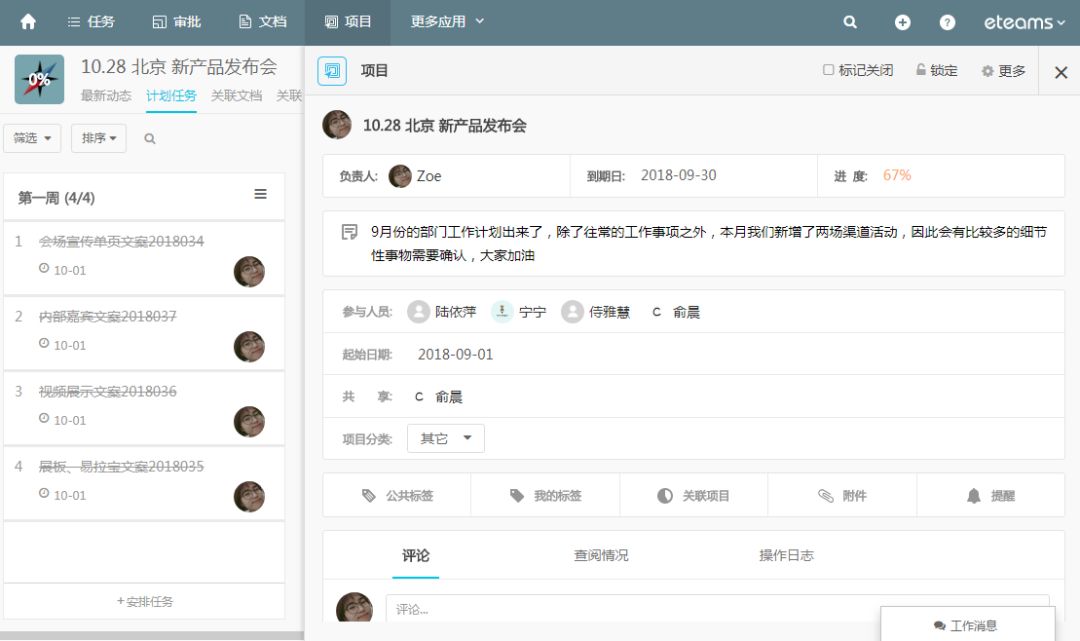1080x641 pixels.
Task: Click the 我的标签 button
Action: click(546, 495)
